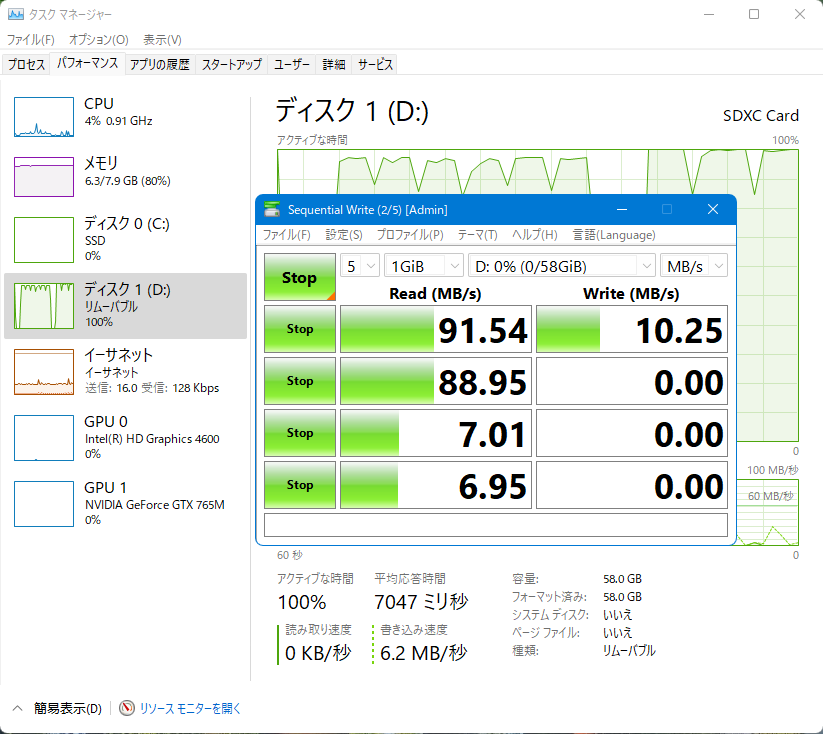Click the 58.0 GB 容量 value

pos(622,579)
